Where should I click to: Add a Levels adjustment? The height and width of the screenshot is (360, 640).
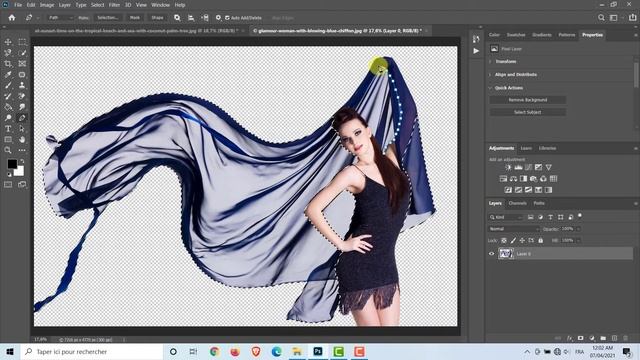point(518,167)
